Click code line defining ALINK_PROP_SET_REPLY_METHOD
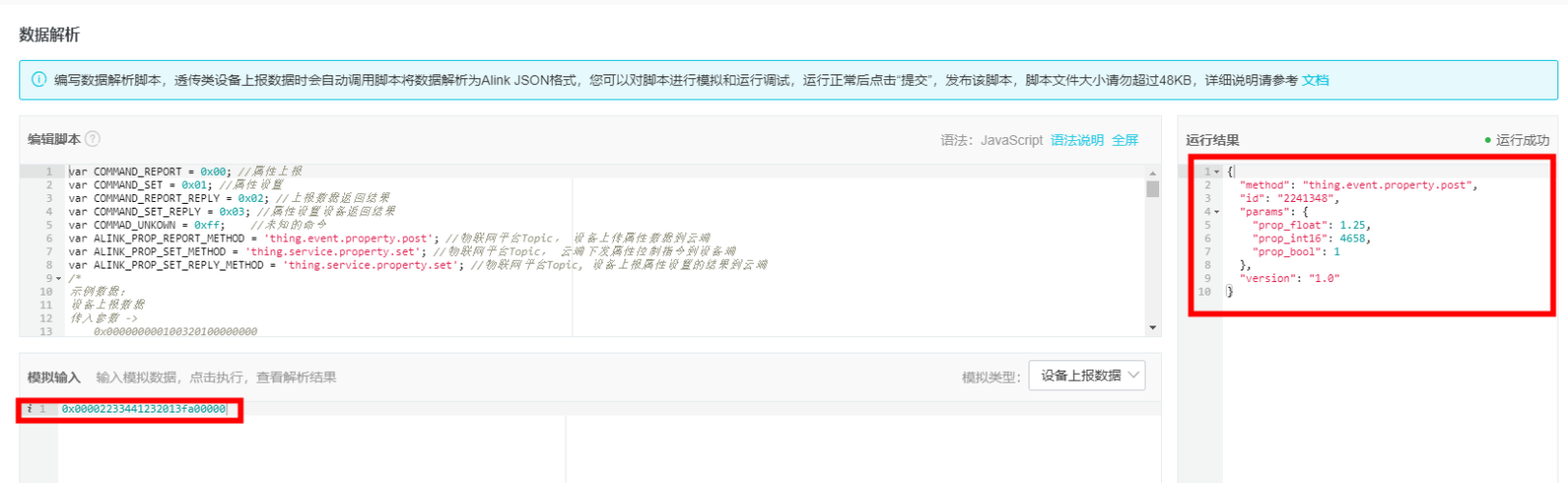The image size is (1568, 483). tap(418, 265)
